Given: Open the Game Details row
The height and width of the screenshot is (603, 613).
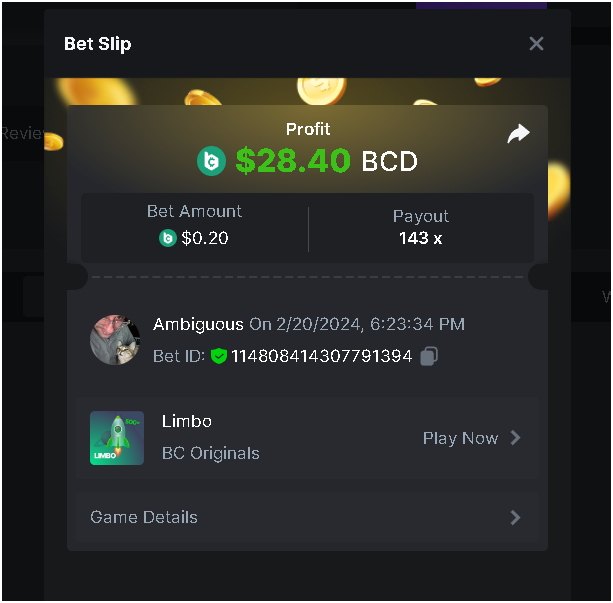Looking at the screenshot, I should click(x=307, y=517).
